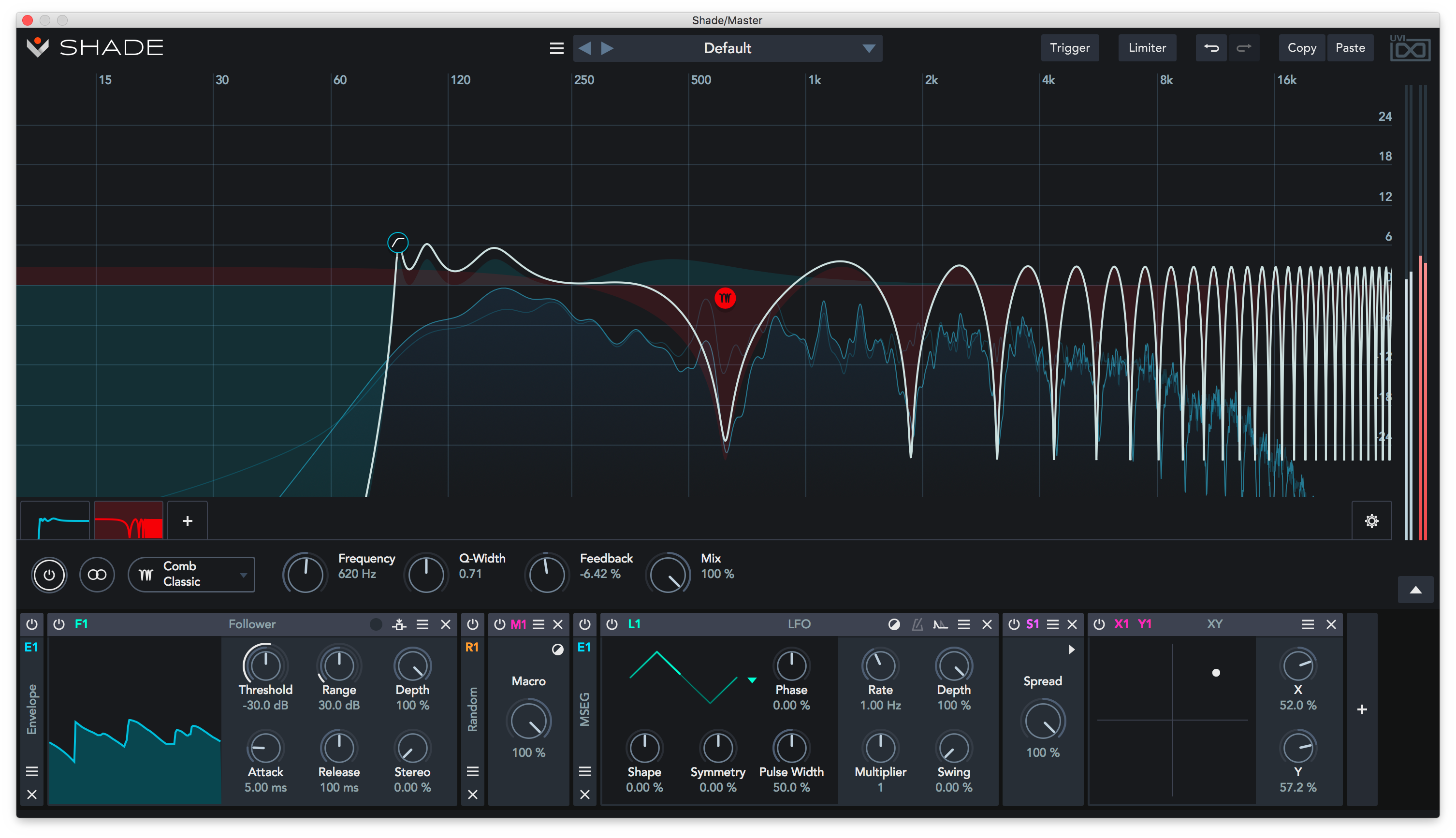
Task: Remove the F1 Follower modulator
Action: pos(446,624)
